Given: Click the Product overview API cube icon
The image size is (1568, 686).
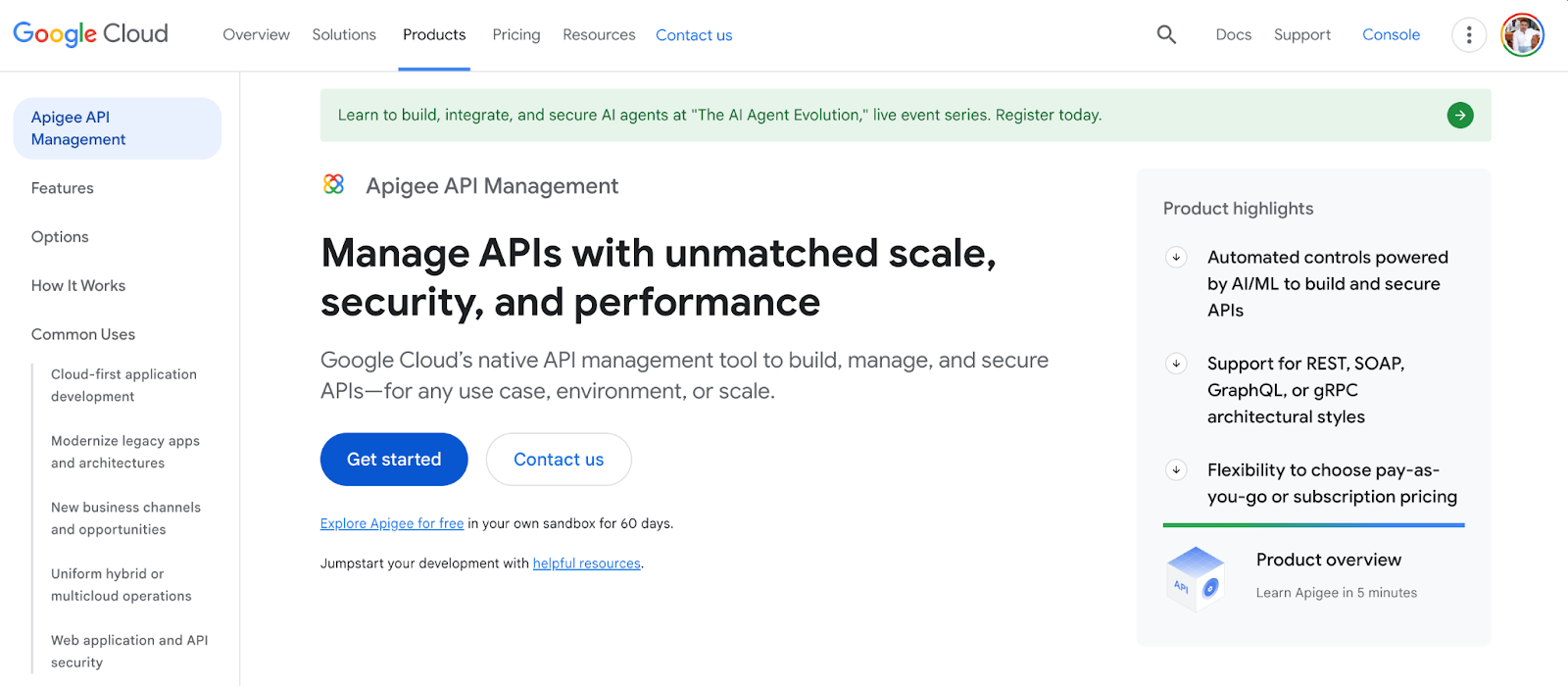Looking at the screenshot, I should tap(1196, 578).
